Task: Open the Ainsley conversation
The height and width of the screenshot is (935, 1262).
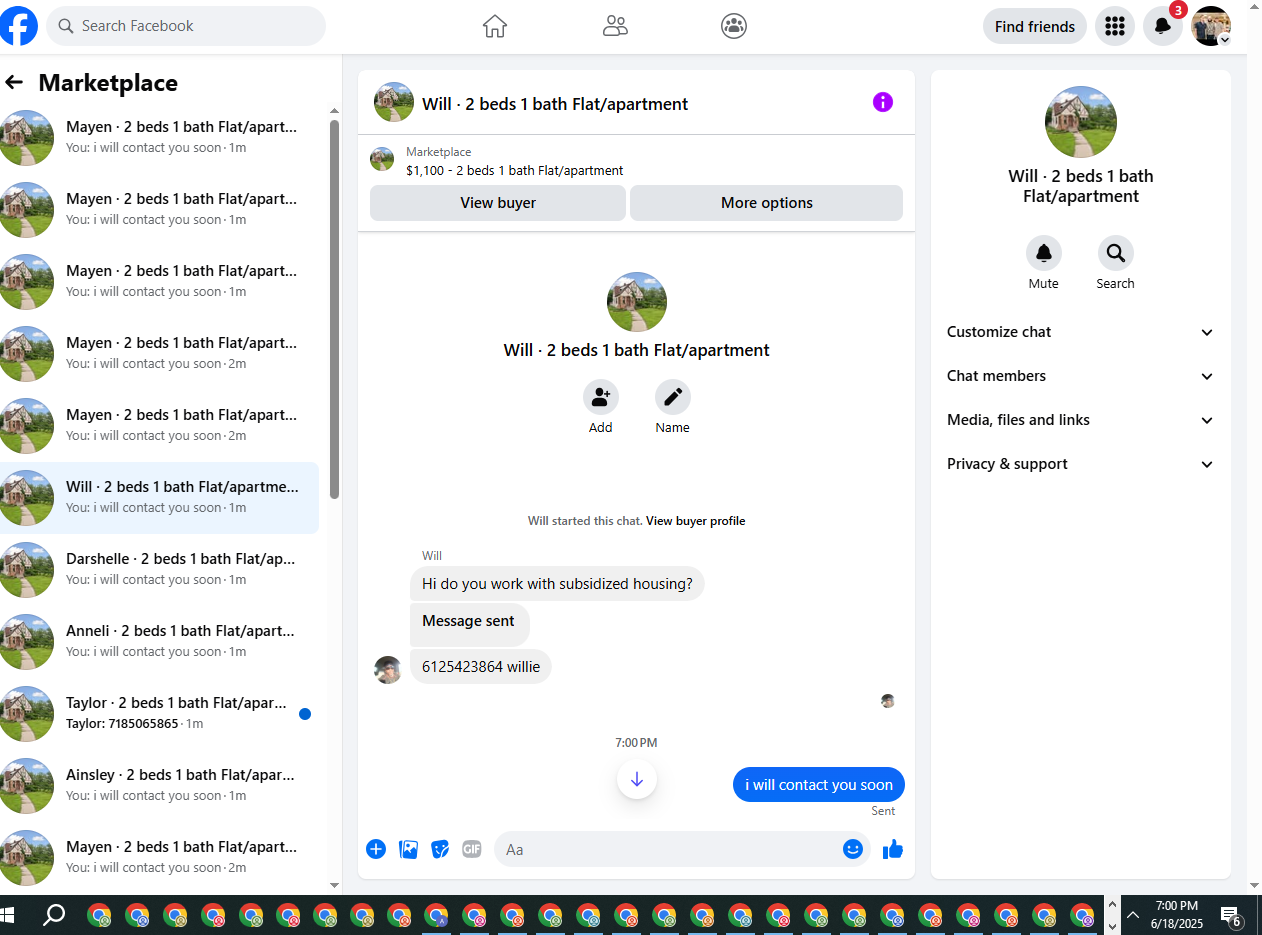Action: pyautogui.click(x=160, y=785)
